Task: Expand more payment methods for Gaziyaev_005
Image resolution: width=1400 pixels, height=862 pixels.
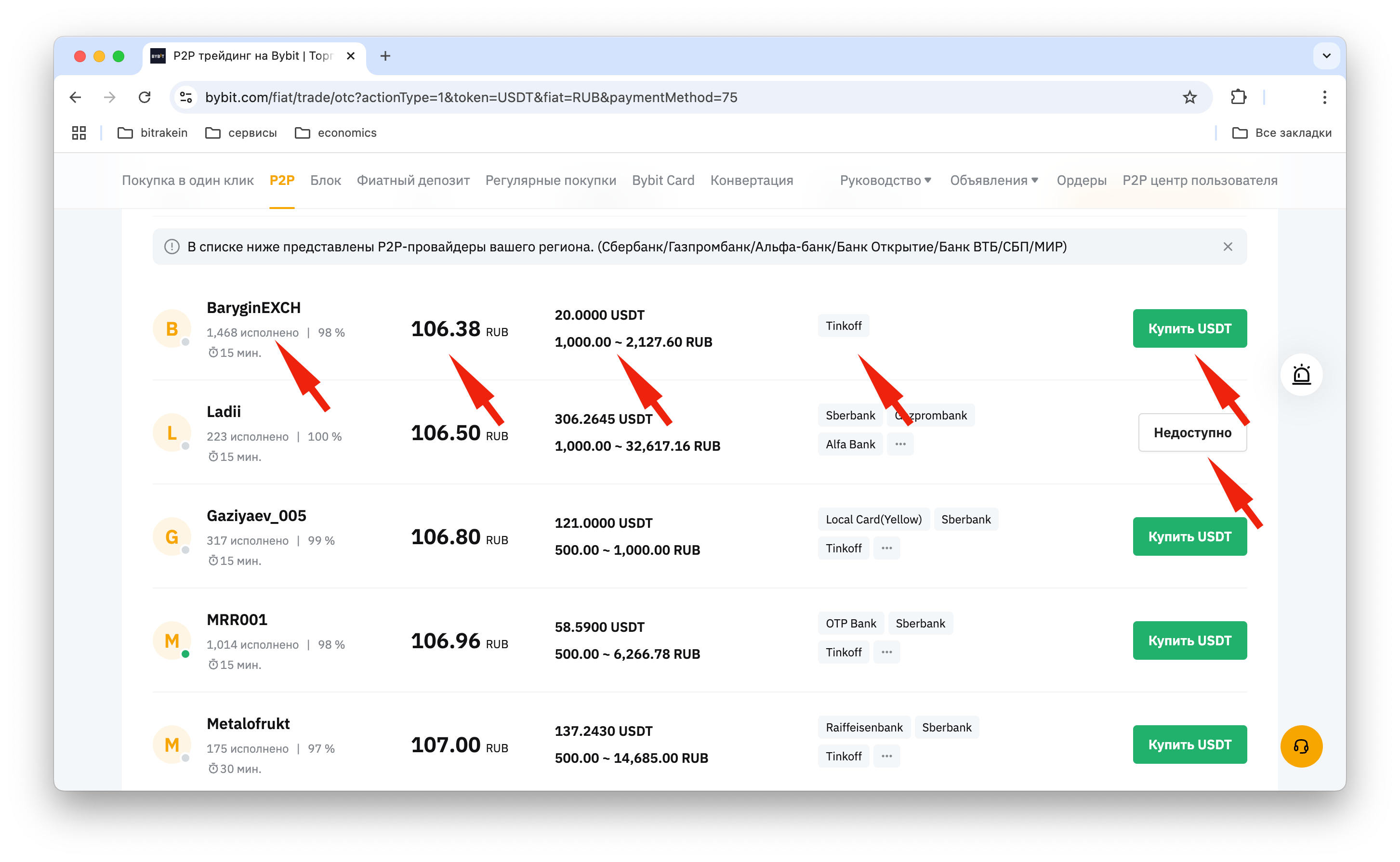Action: [x=886, y=548]
